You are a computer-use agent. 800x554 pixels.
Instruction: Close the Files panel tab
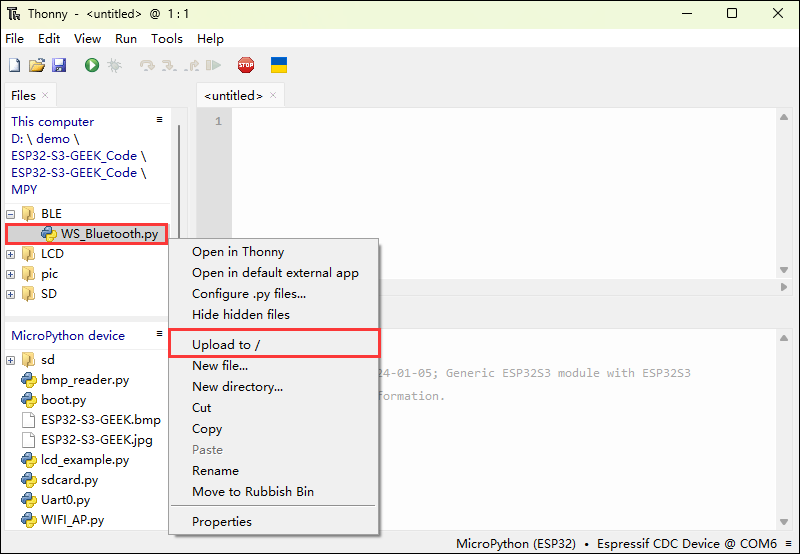[x=45, y=96]
